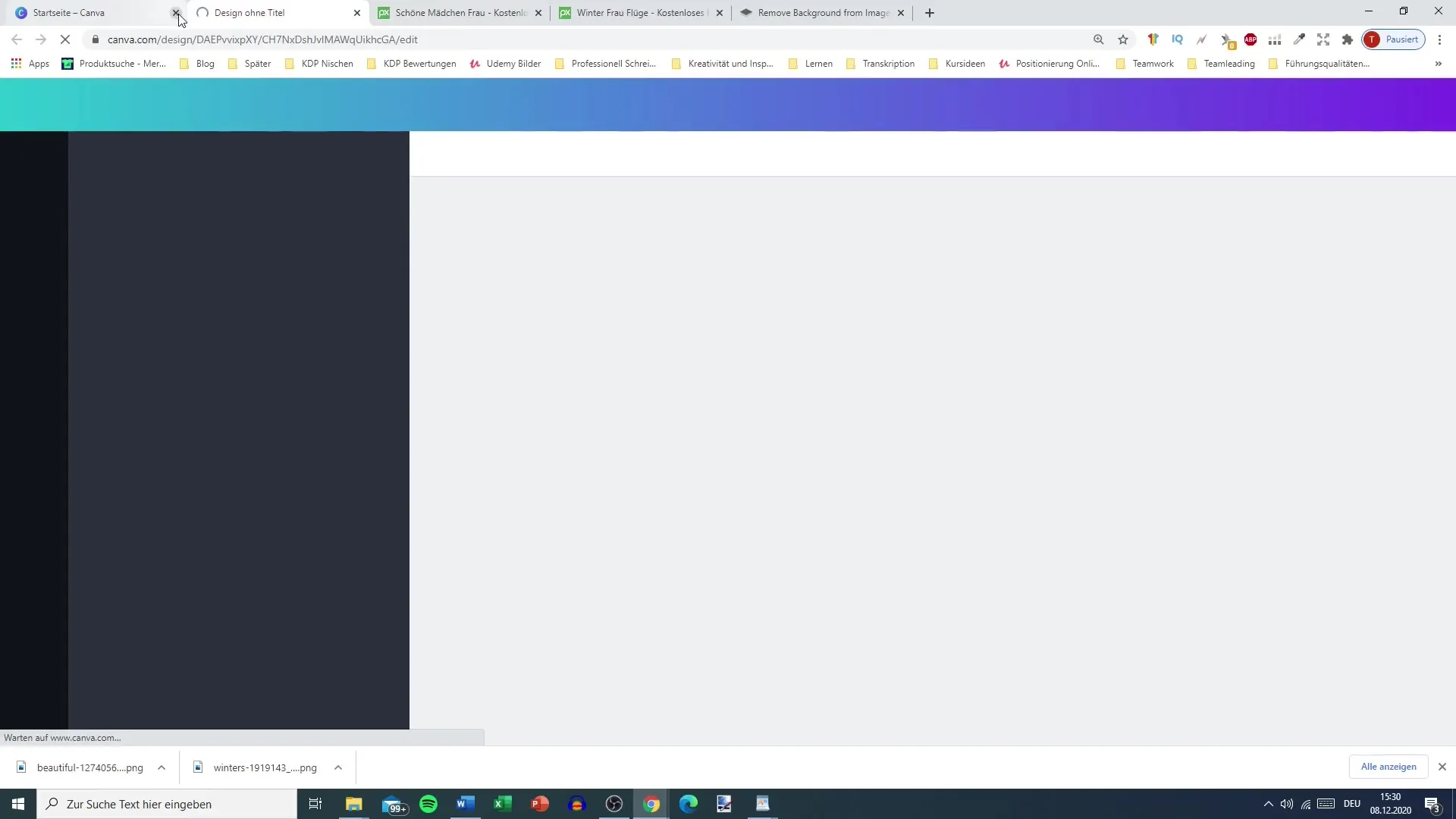Stop loading the page

tap(65, 39)
